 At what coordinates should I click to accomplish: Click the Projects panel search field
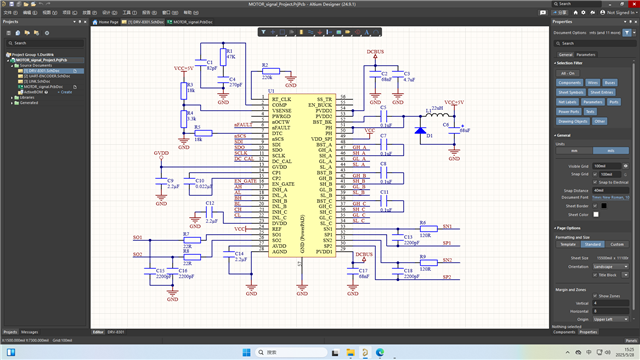[45, 43]
